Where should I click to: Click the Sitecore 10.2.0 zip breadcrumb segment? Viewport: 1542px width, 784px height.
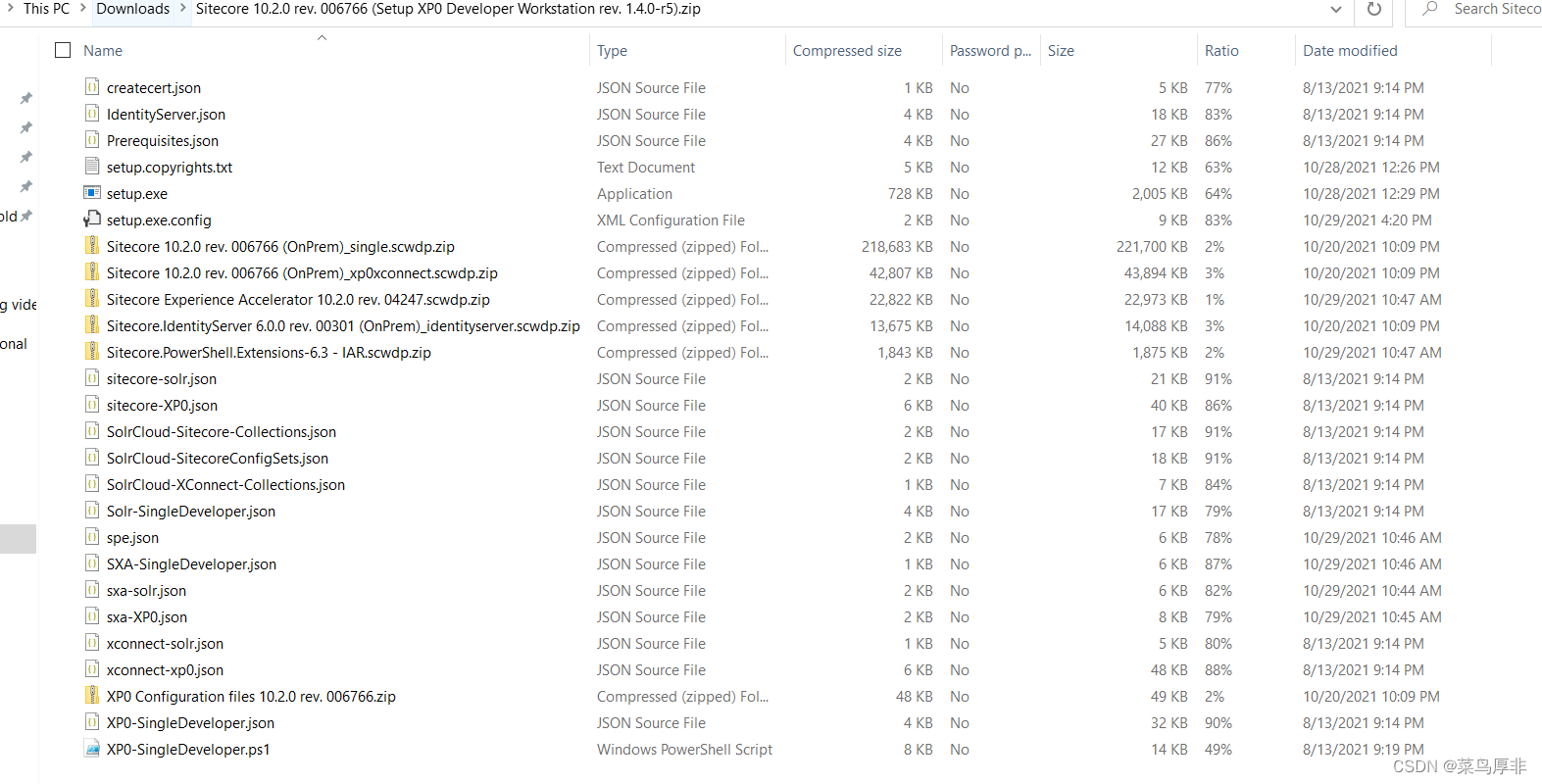coord(448,9)
